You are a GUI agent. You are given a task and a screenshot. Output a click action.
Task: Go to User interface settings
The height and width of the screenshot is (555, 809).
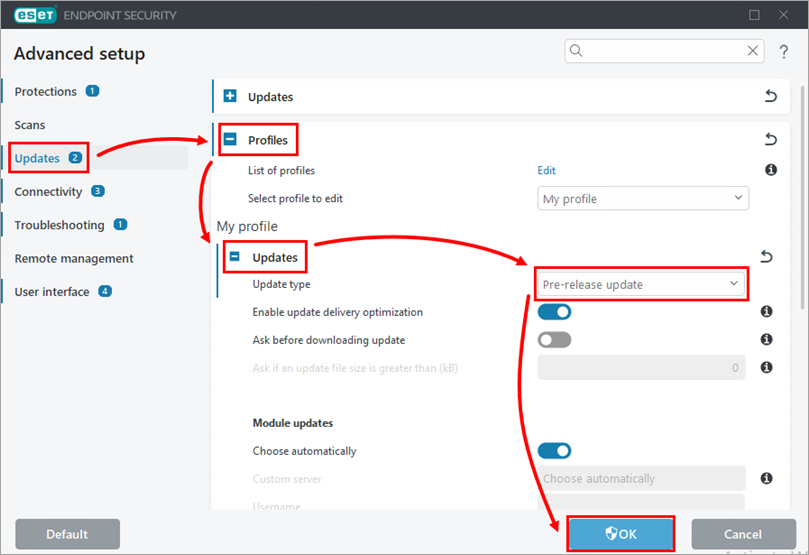pos(52,292)
